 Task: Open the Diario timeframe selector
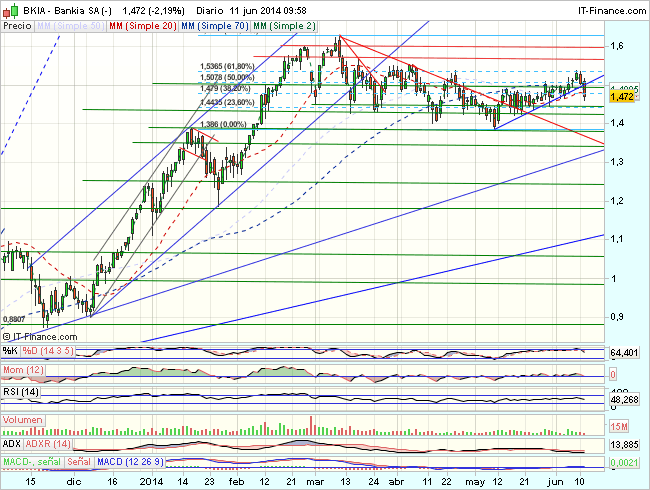[207, 8]
